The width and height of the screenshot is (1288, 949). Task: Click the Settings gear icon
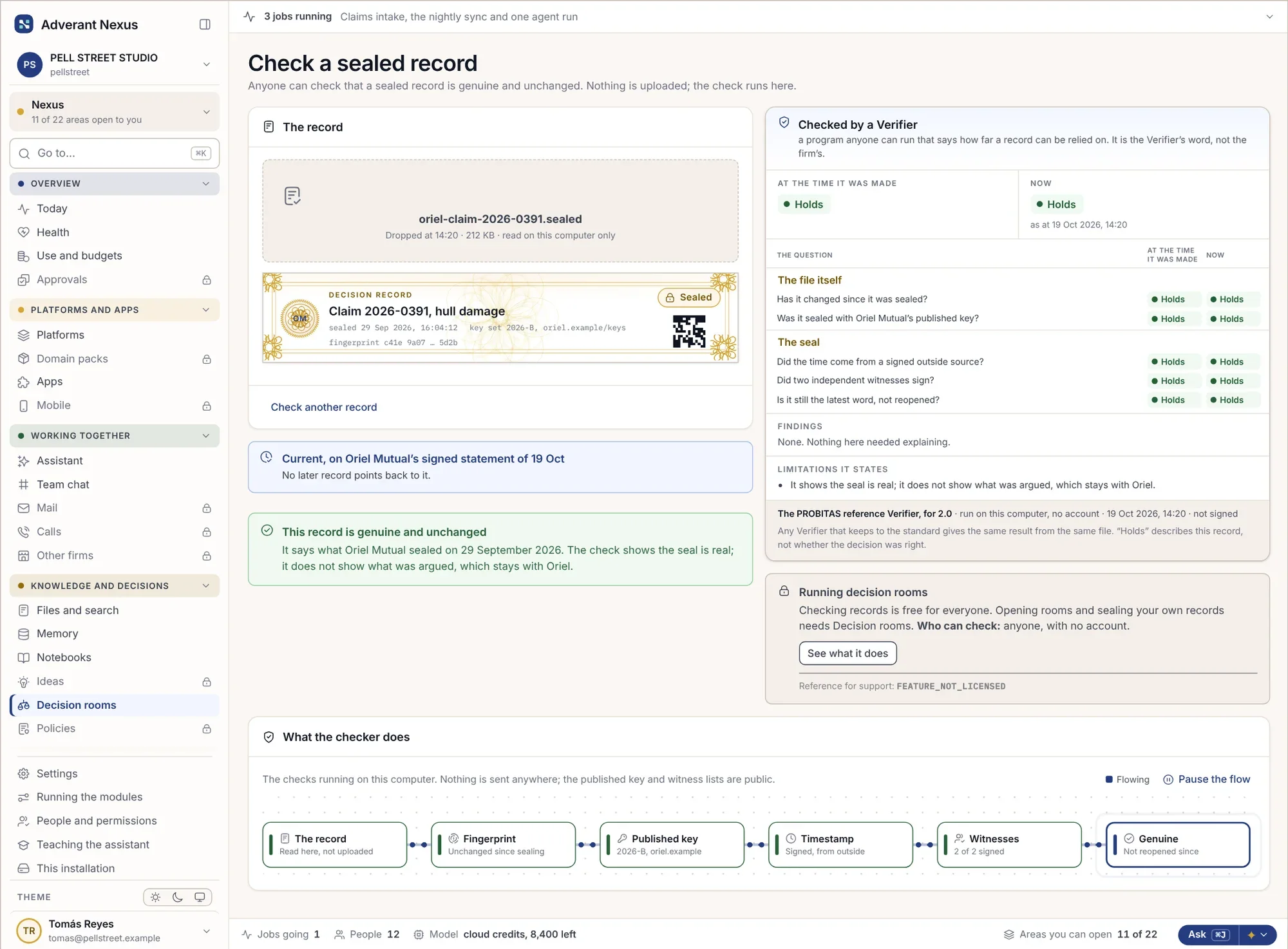pos(24,774)
